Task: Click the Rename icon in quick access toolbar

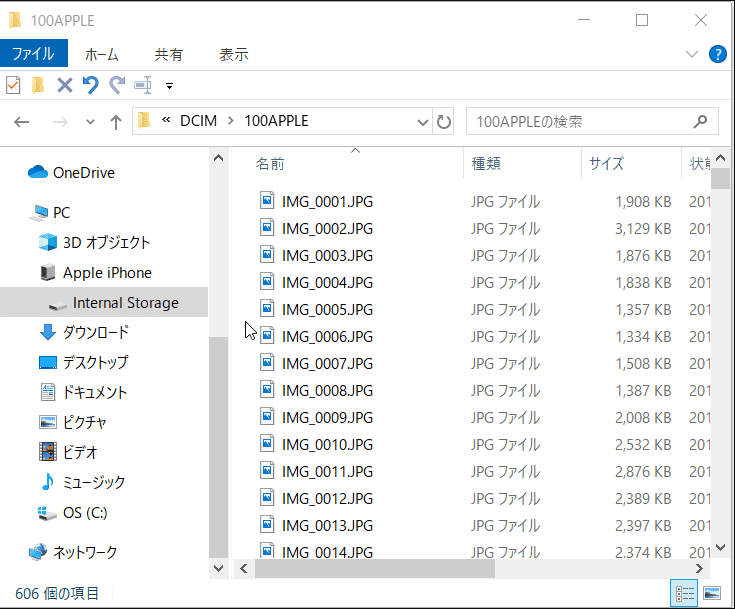Action: pos(142,85)
